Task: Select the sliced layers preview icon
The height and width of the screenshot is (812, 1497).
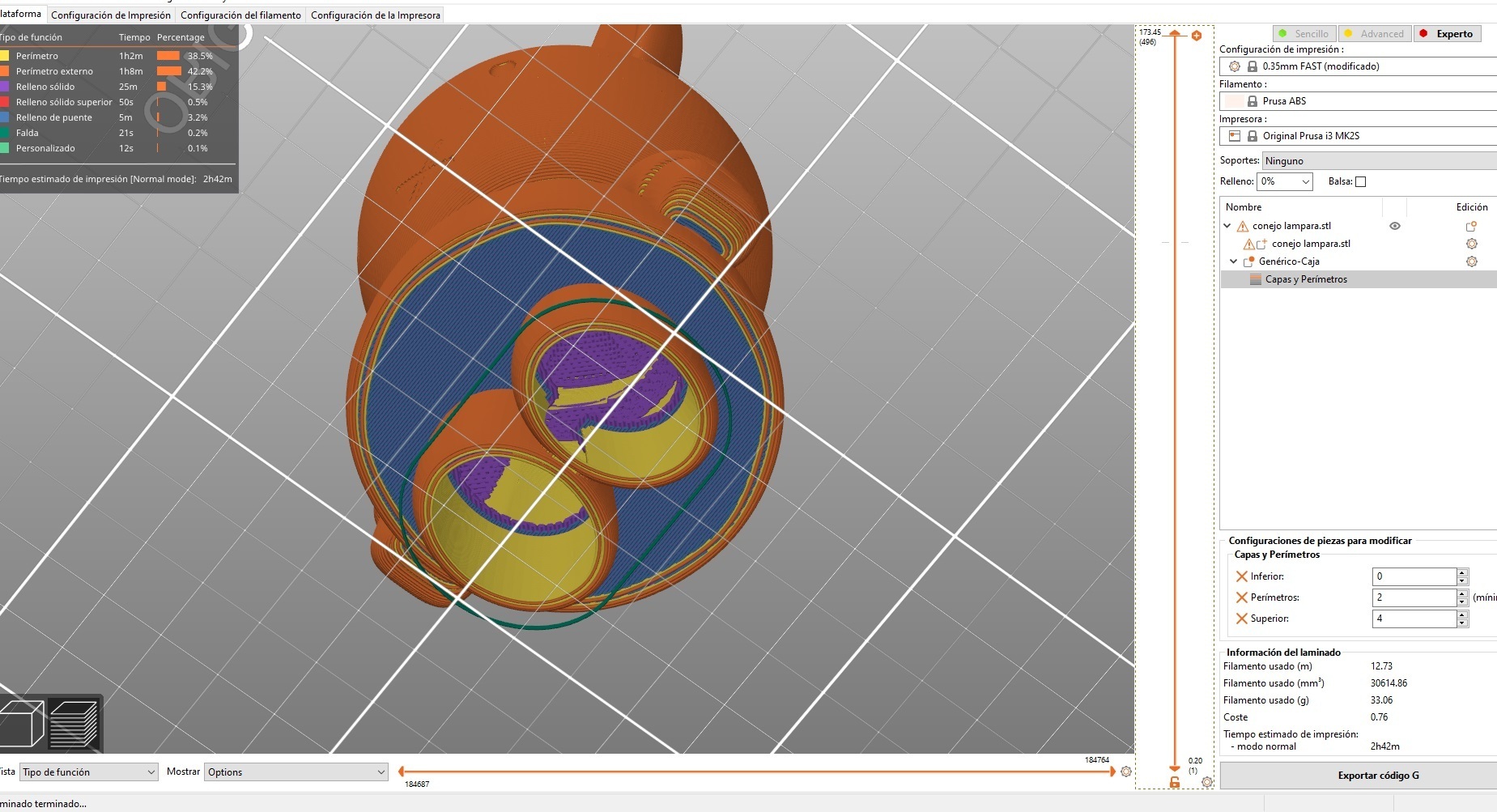Action: [x=74, y=723]
